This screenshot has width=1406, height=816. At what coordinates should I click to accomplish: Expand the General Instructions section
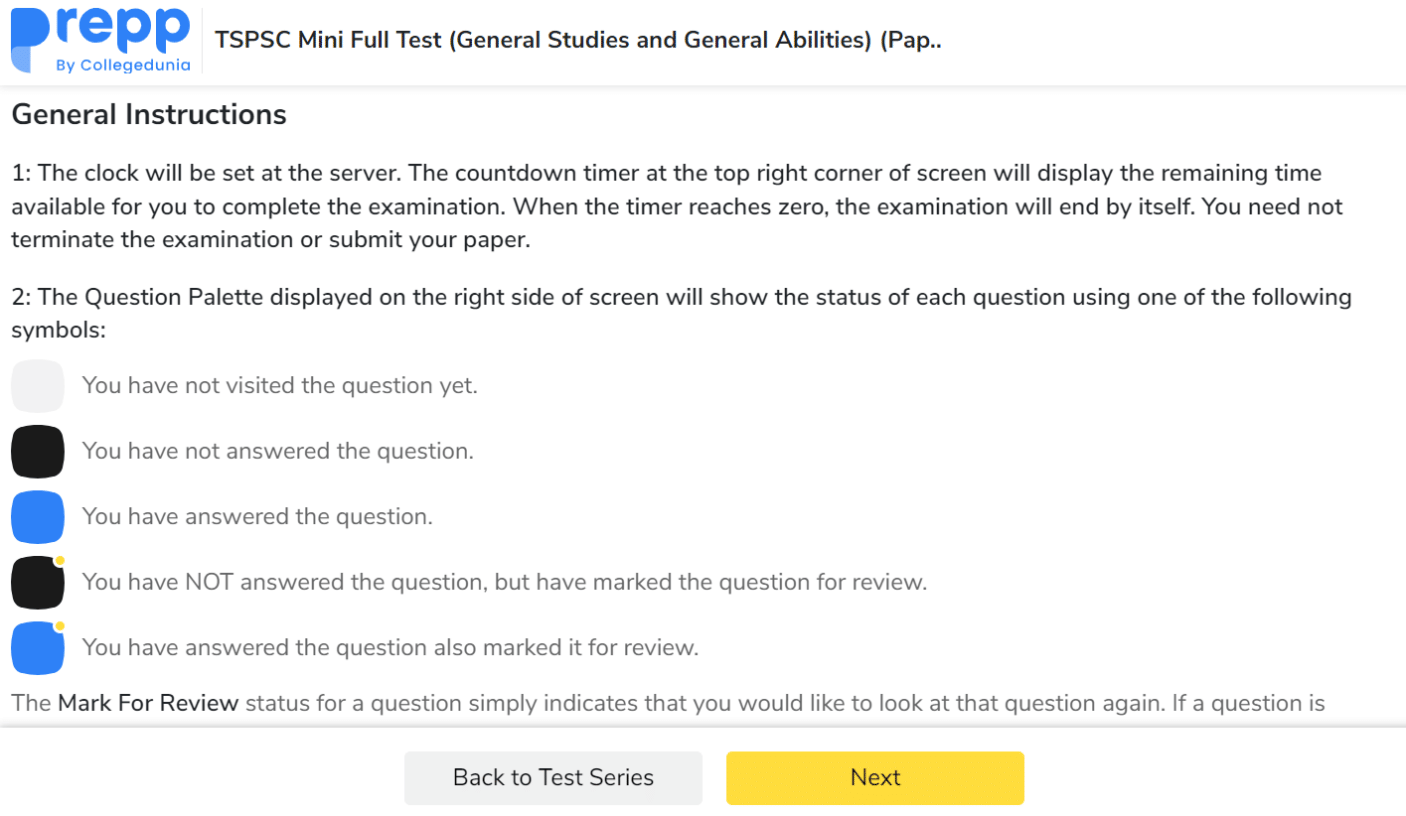[x=148, y=114]
